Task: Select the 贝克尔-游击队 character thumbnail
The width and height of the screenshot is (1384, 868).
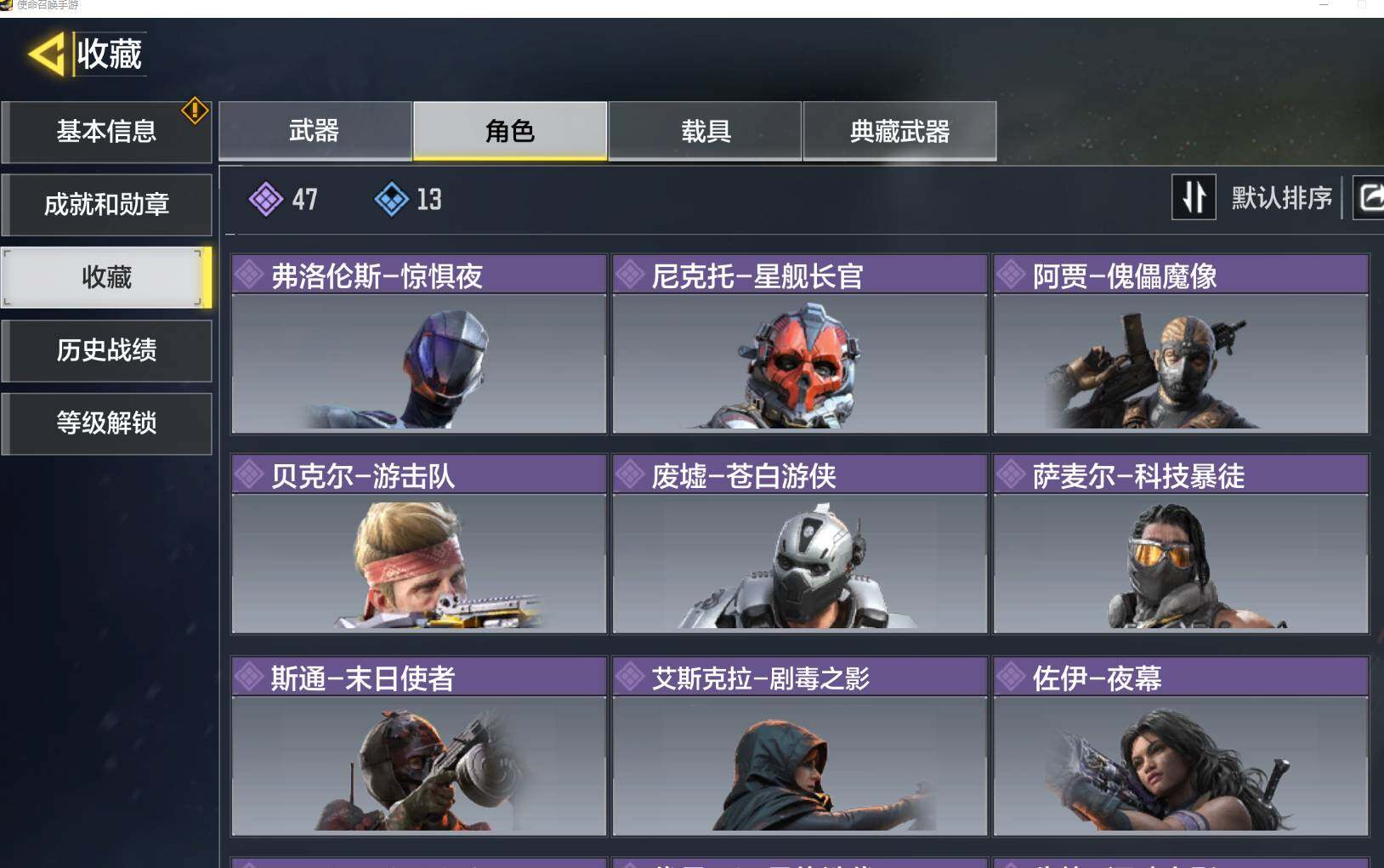Action: pyautogui.click(x=419, y=564)
